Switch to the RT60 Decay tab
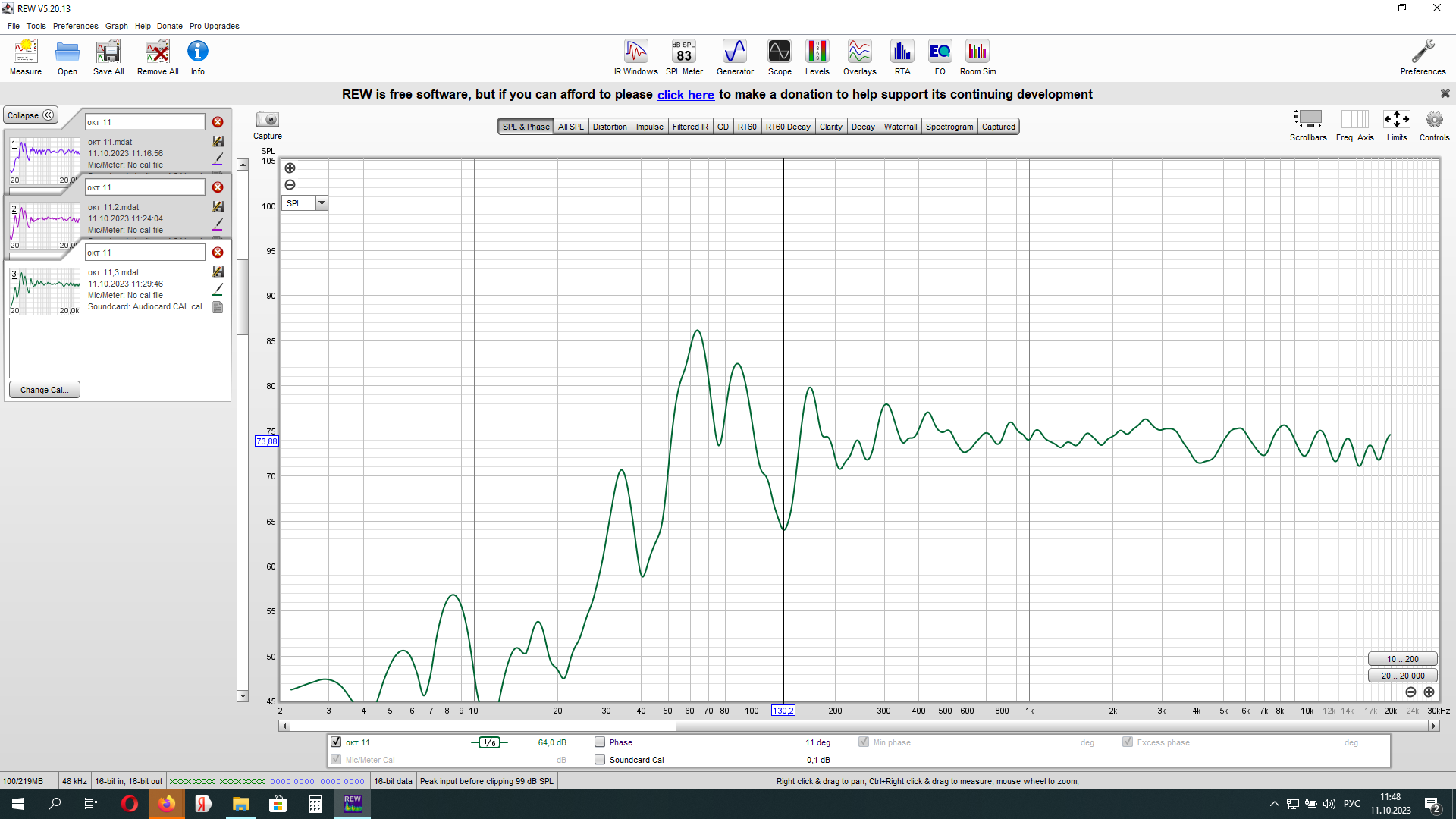The image size is (1456, 819). point(788,127)
